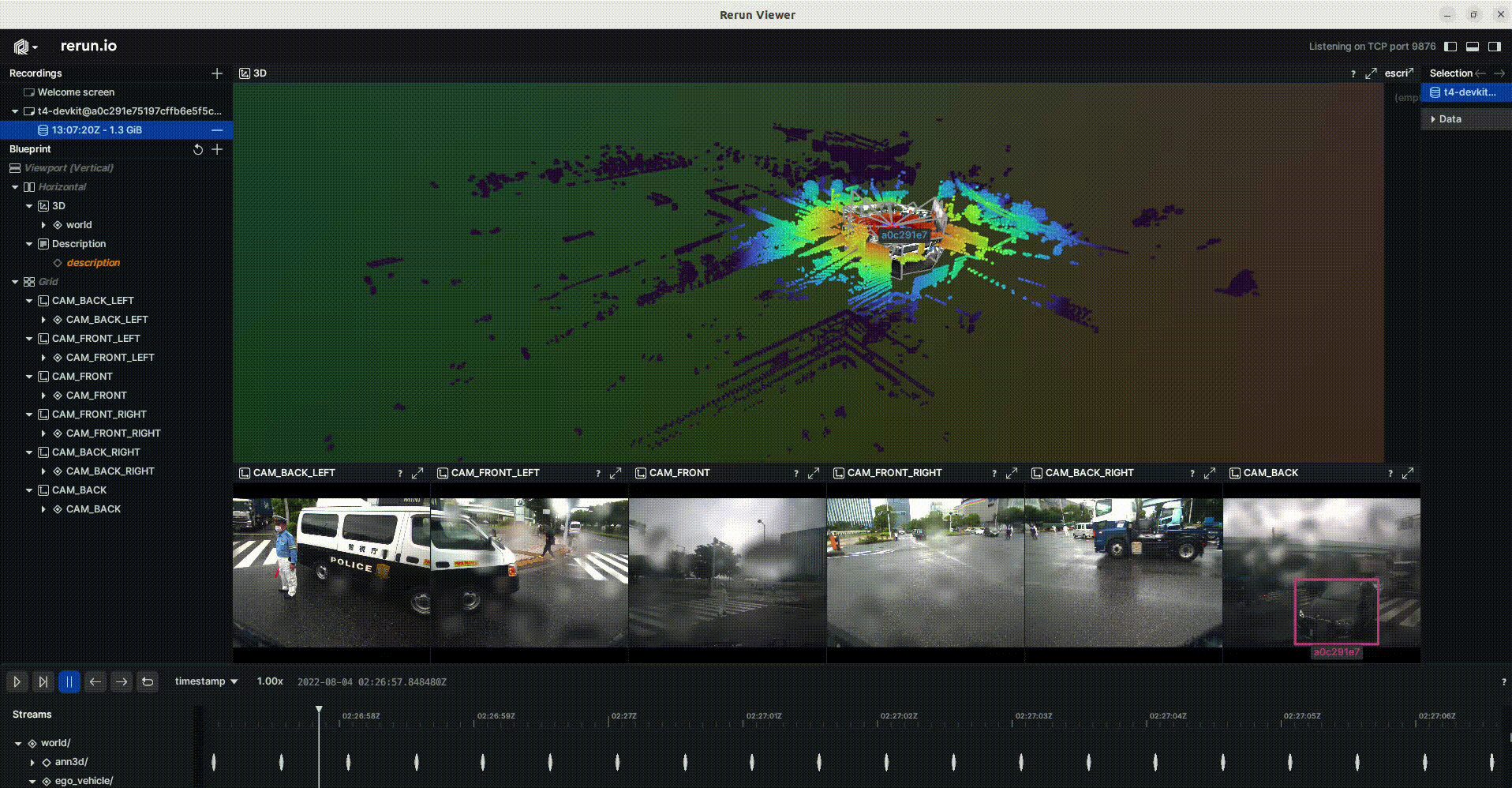Select the description entry in the Blueprint tree
The width and height of the screenshot is (1512, 788).
95,263
